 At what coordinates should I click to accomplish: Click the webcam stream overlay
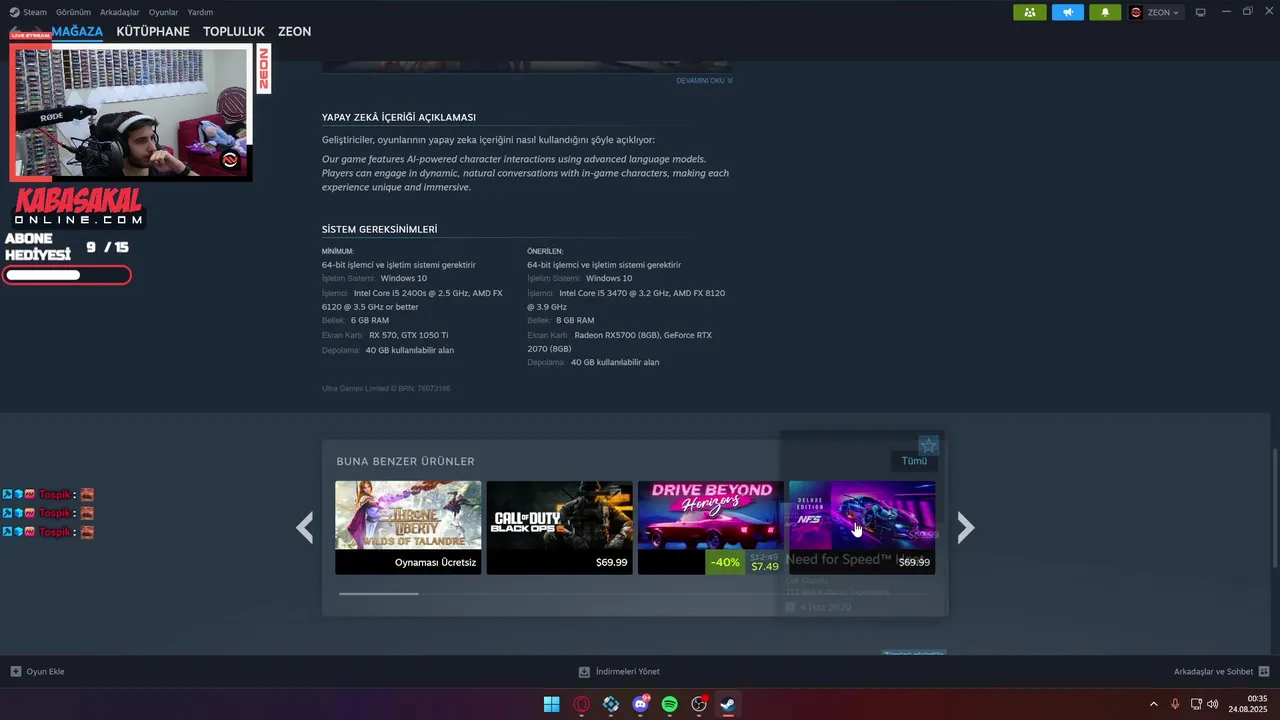(131, 113)
